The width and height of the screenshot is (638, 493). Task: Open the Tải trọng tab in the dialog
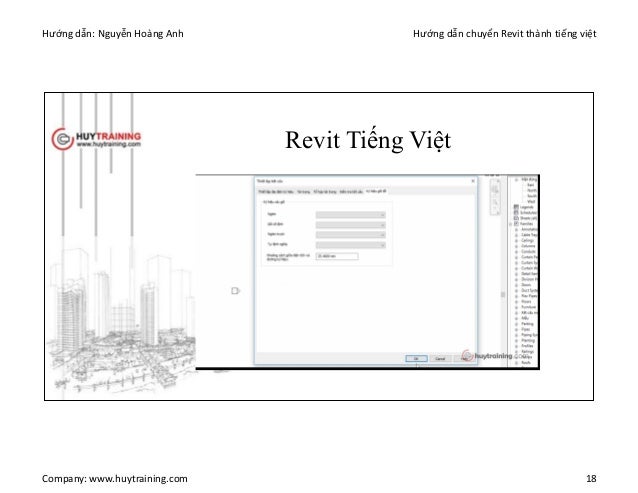[304, 192]
